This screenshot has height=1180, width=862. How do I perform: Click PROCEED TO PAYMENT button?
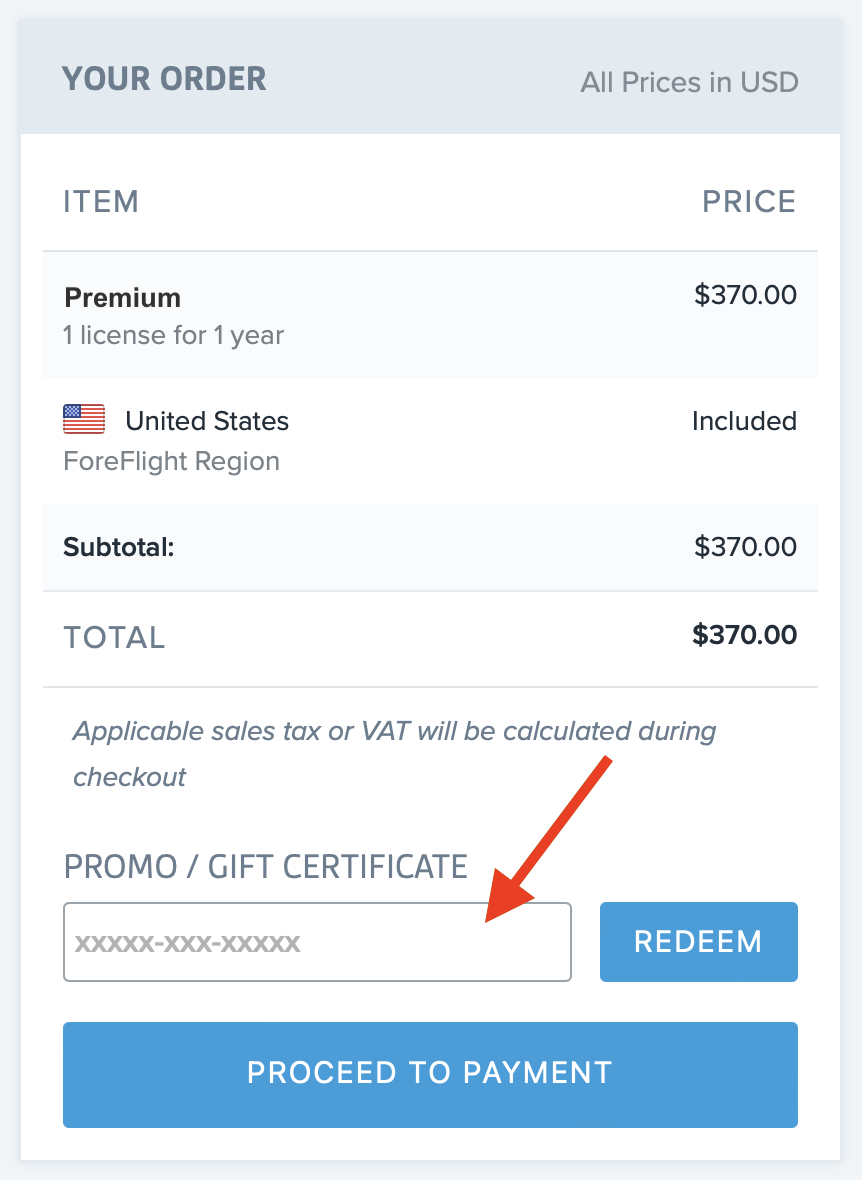[x=430, y=1074]
